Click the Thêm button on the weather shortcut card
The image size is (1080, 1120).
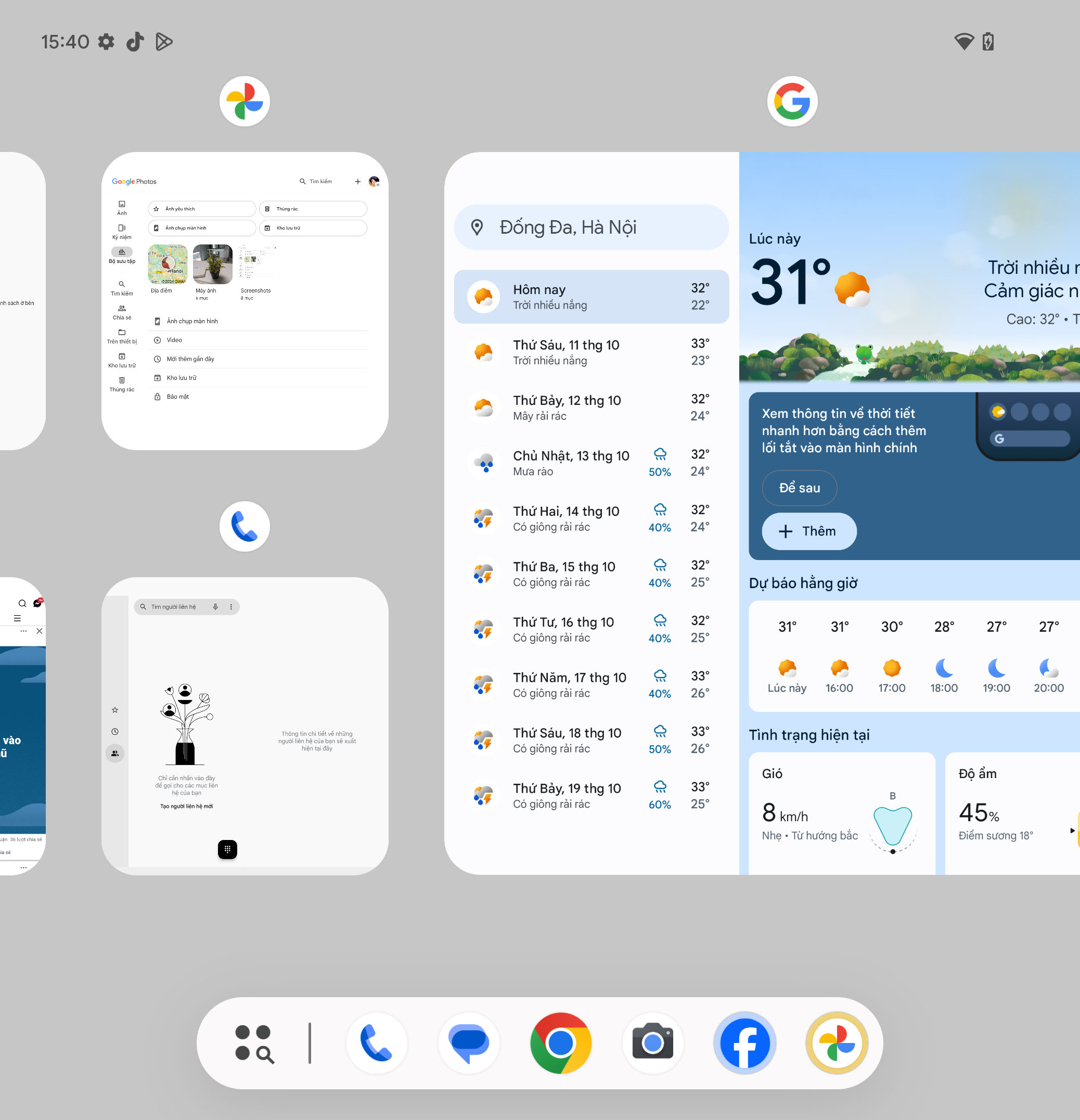pos(809,531)
